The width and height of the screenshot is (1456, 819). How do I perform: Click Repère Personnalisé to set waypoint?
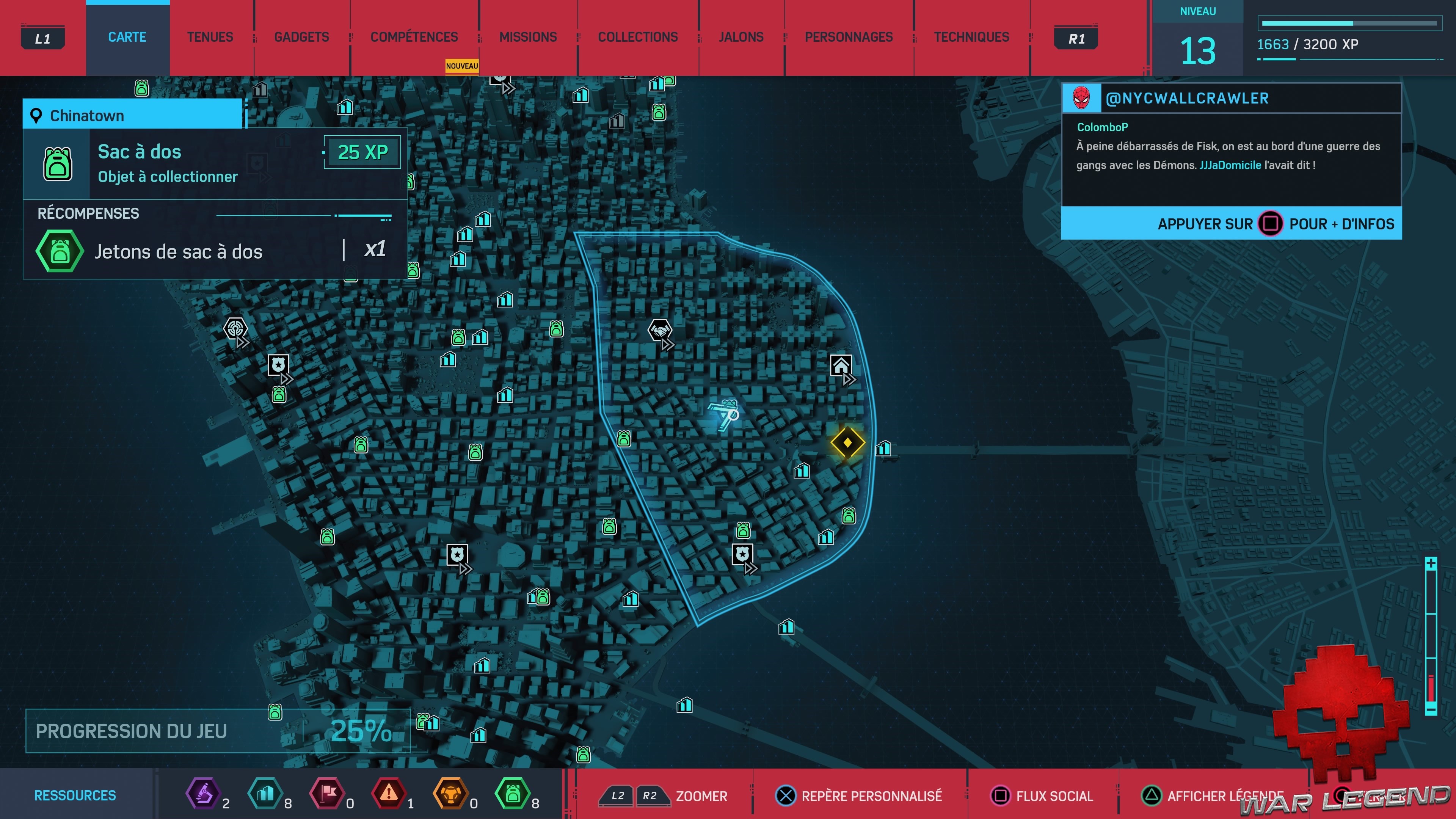(858, 796)
